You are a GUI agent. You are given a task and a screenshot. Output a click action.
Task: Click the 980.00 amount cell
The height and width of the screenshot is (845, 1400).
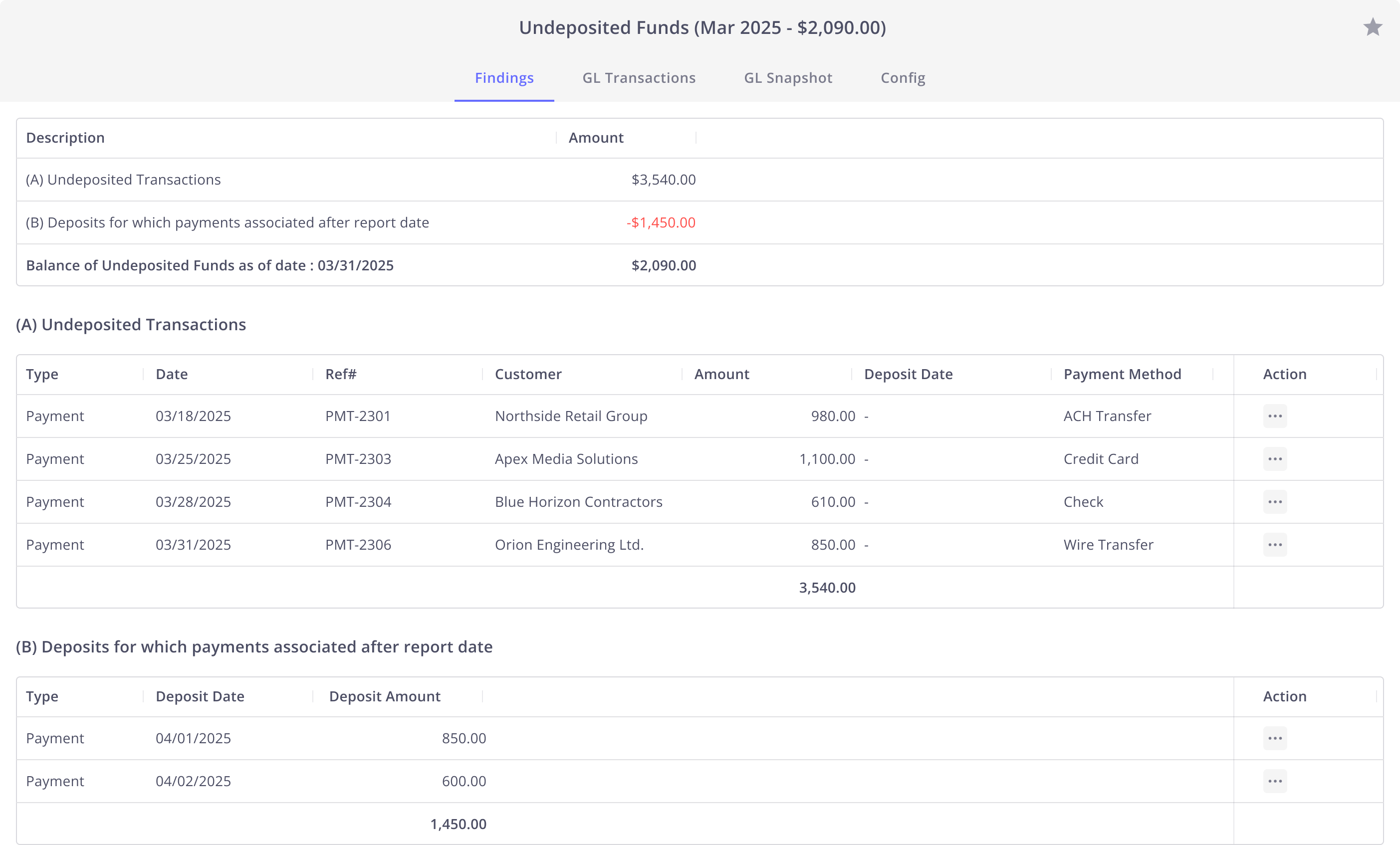(x=833, y=416)
